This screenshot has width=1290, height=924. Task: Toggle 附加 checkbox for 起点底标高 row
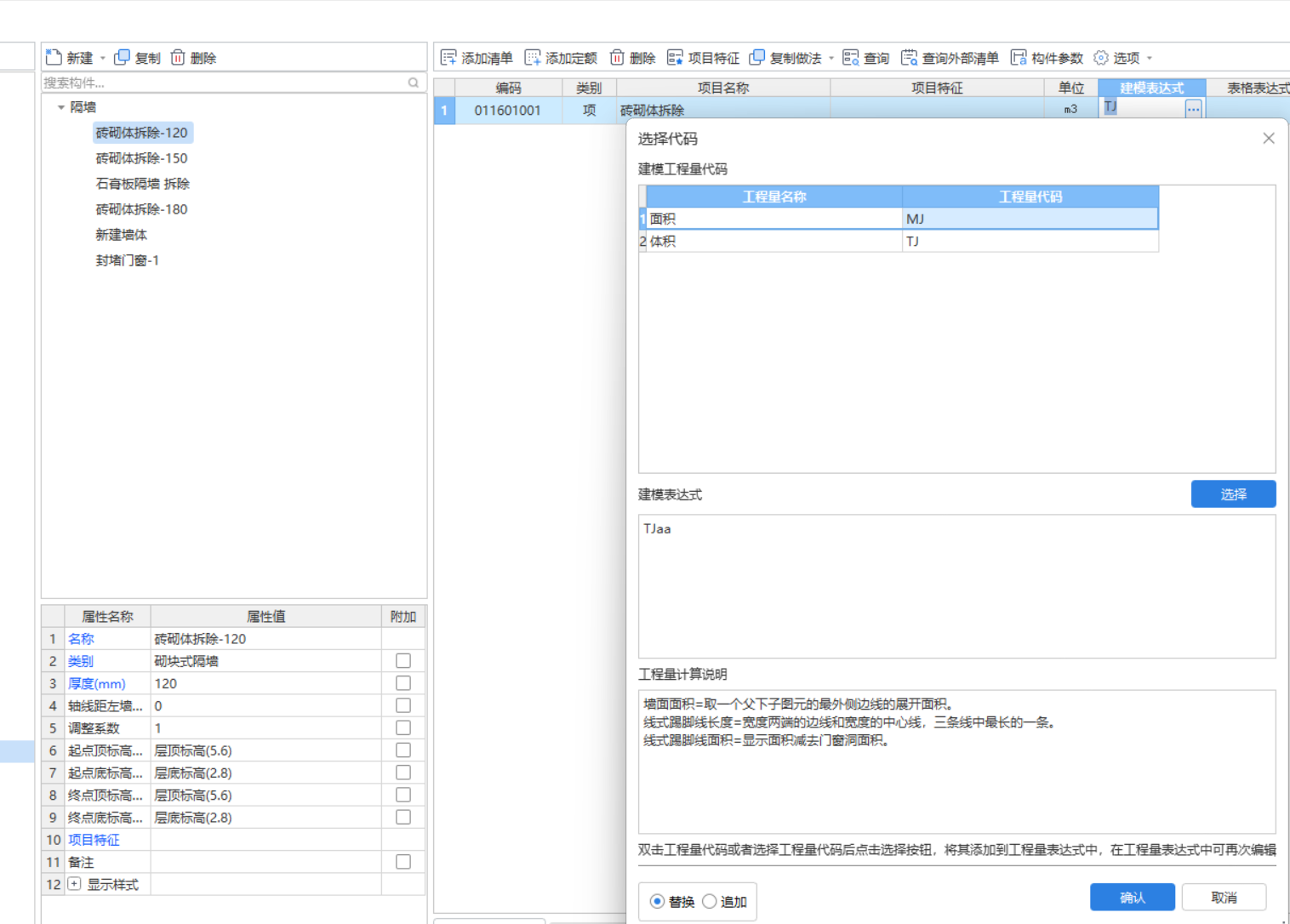pyautogui.click(x=403, y=773)
